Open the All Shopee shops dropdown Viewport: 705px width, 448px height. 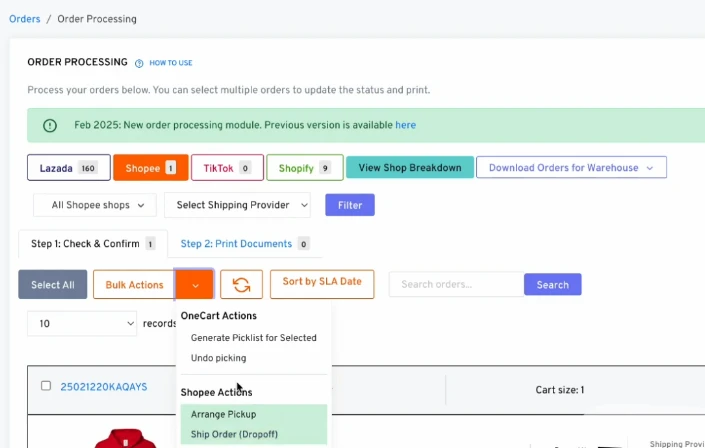[95, 205]
